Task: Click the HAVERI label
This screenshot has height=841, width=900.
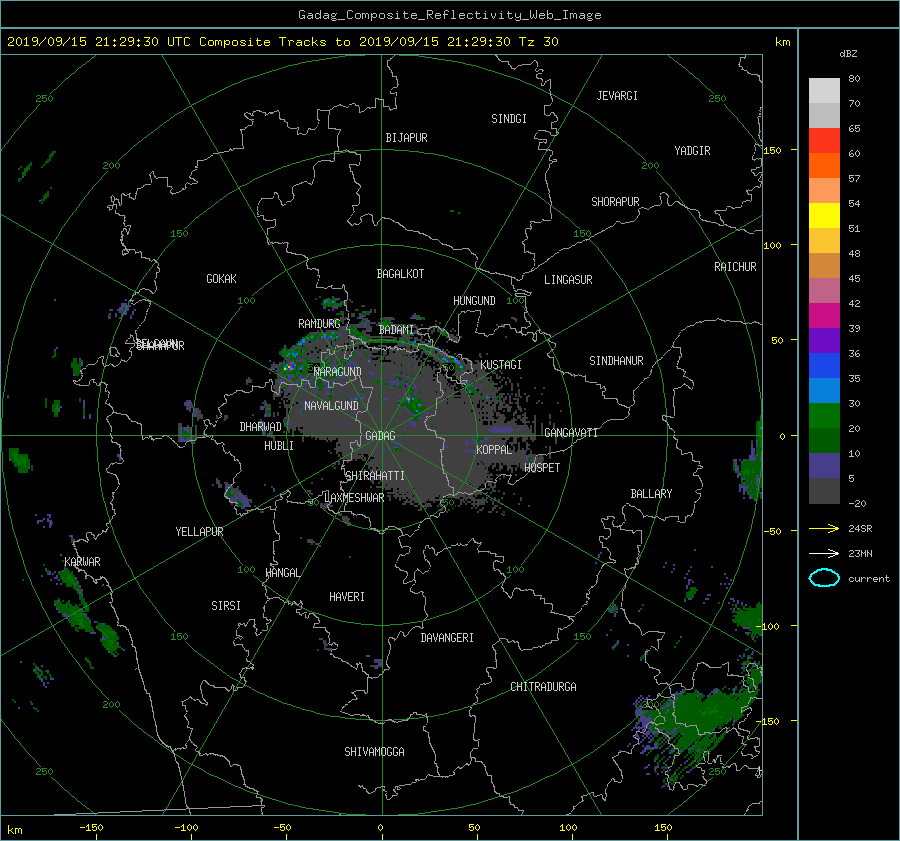Action: [x=347, y=597]
